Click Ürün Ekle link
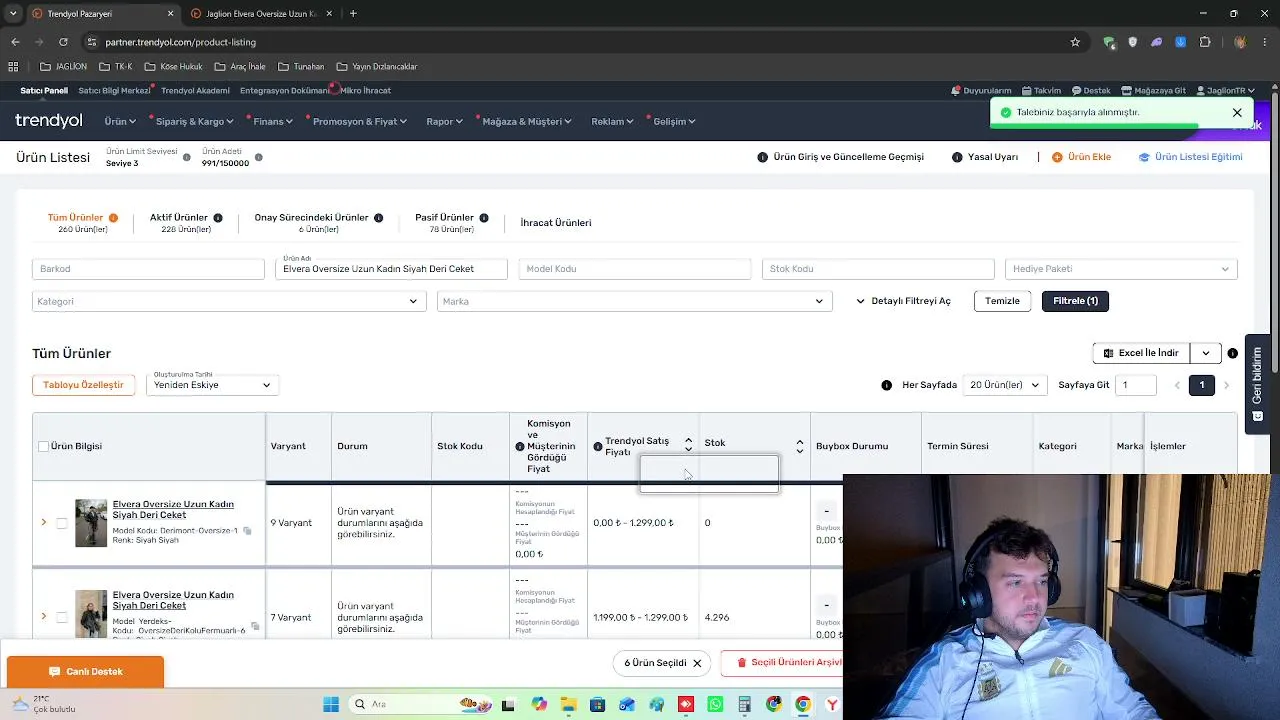This screenshot has width=1280, height=720. (1081, 157)
